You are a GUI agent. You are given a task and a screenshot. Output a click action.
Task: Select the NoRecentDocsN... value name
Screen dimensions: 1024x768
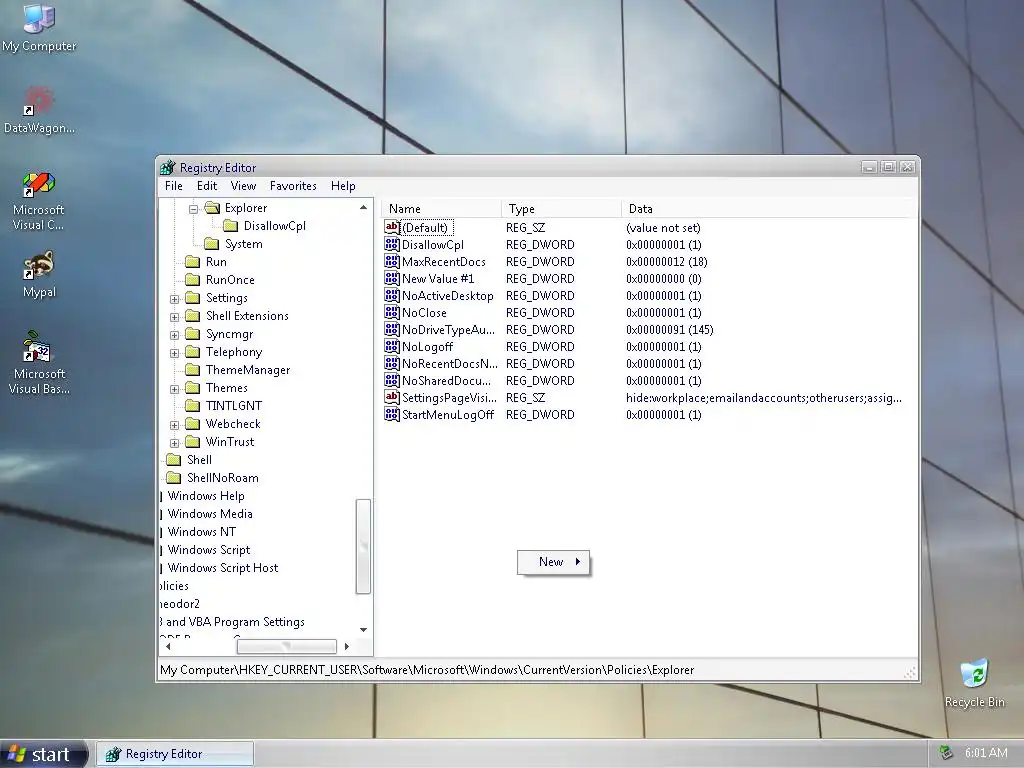tap(449, 364)
